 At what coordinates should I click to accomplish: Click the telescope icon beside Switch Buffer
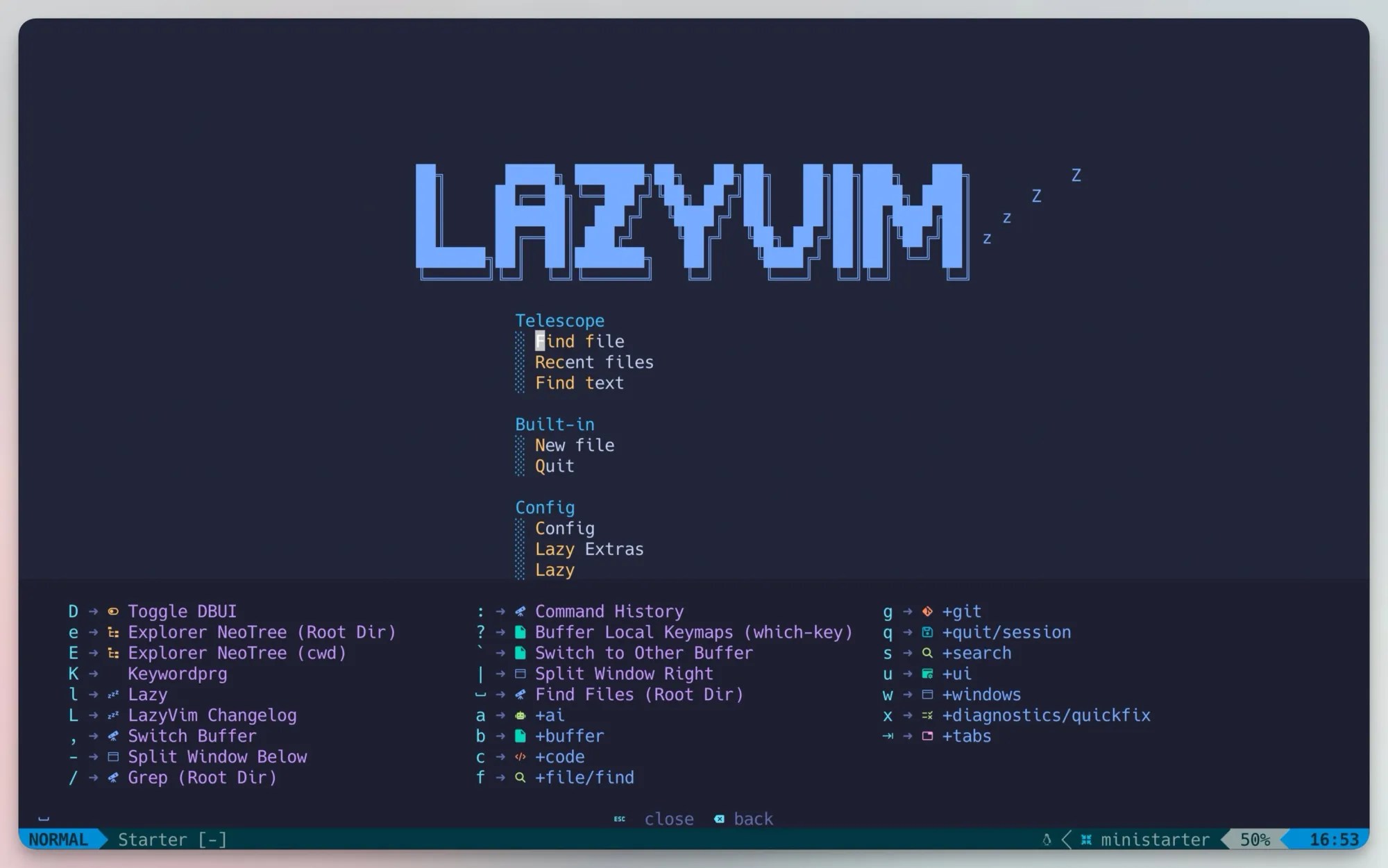click(112, 736)
